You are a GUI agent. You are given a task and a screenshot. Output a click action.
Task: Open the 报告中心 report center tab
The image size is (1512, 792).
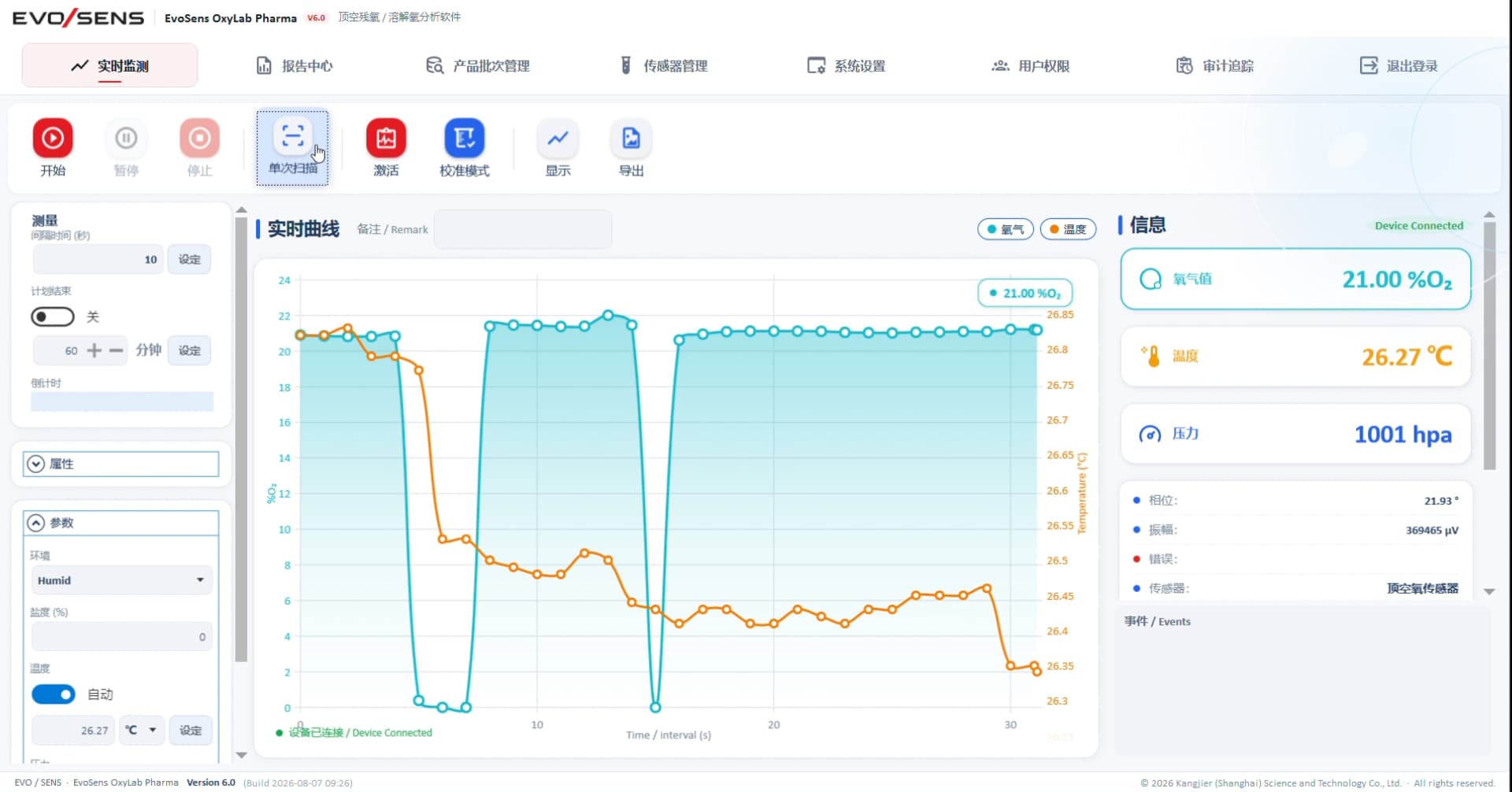click(x=295, y=65)
